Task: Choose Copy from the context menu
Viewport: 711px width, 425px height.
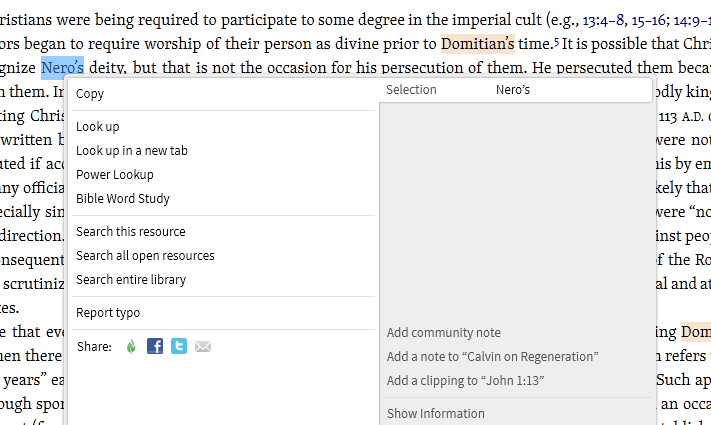Action: coord(90,94)
